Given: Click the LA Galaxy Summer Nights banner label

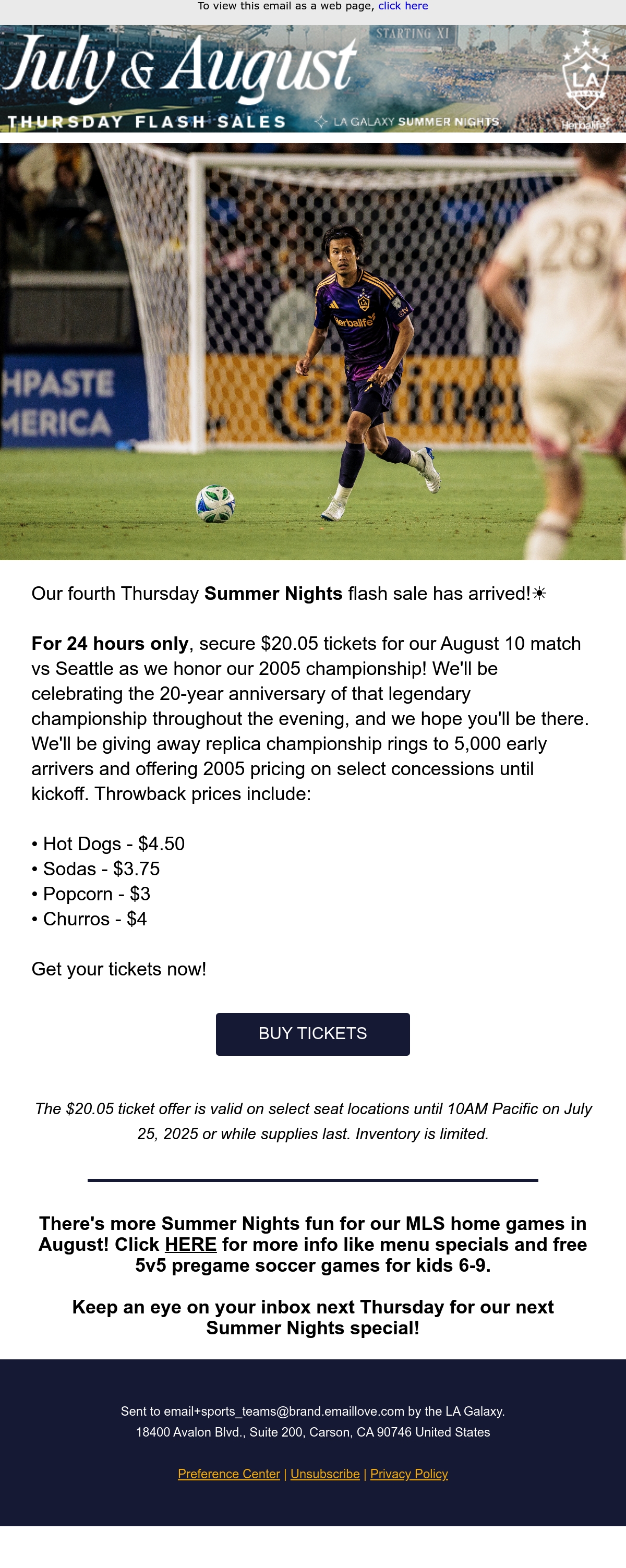Looking at the screenshot, I should pyautogui.click(x=416, y=122).
